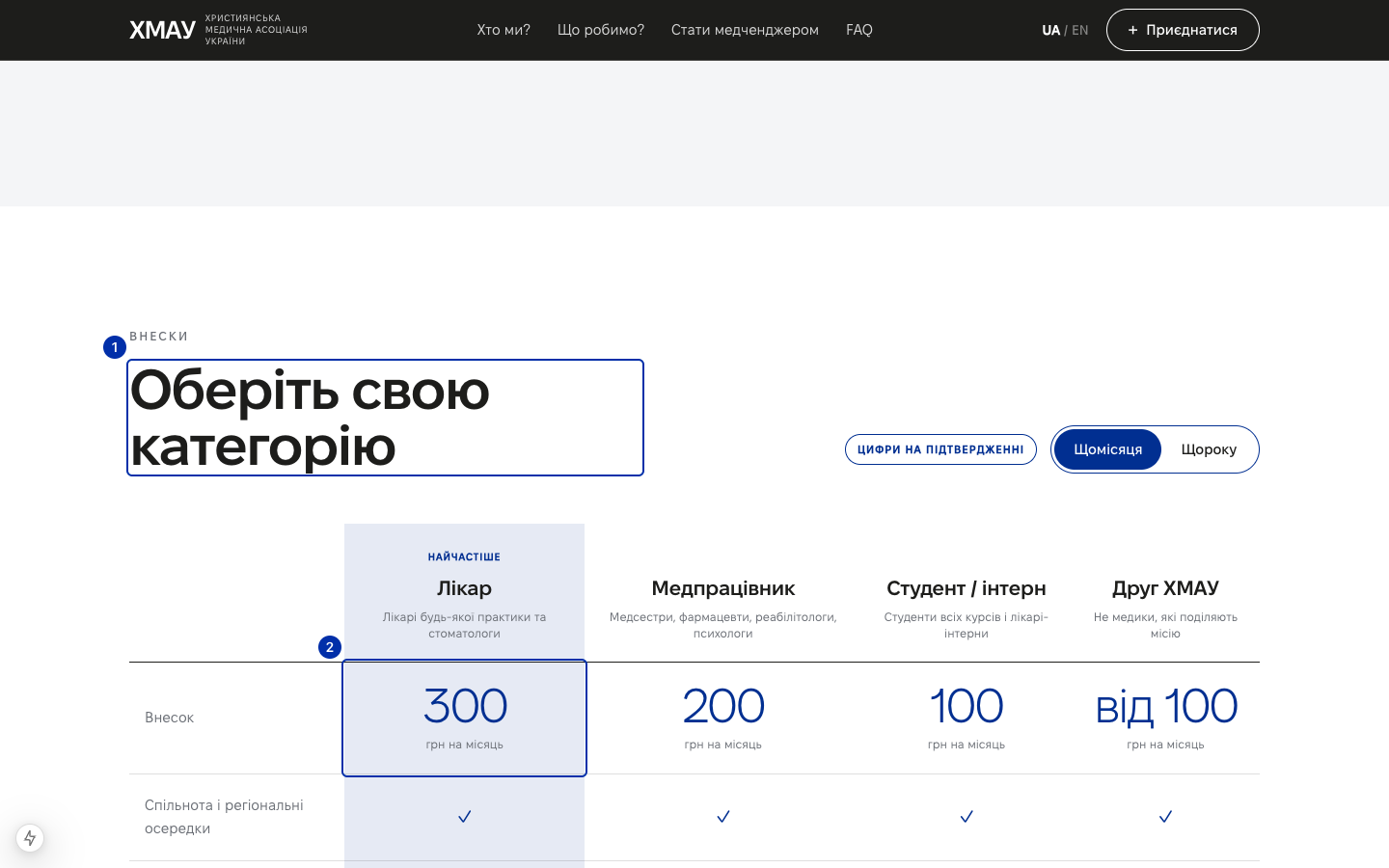This screenshot has width=1389, height=868.
Task: Switch language to EN
Action: point(1080,30)
